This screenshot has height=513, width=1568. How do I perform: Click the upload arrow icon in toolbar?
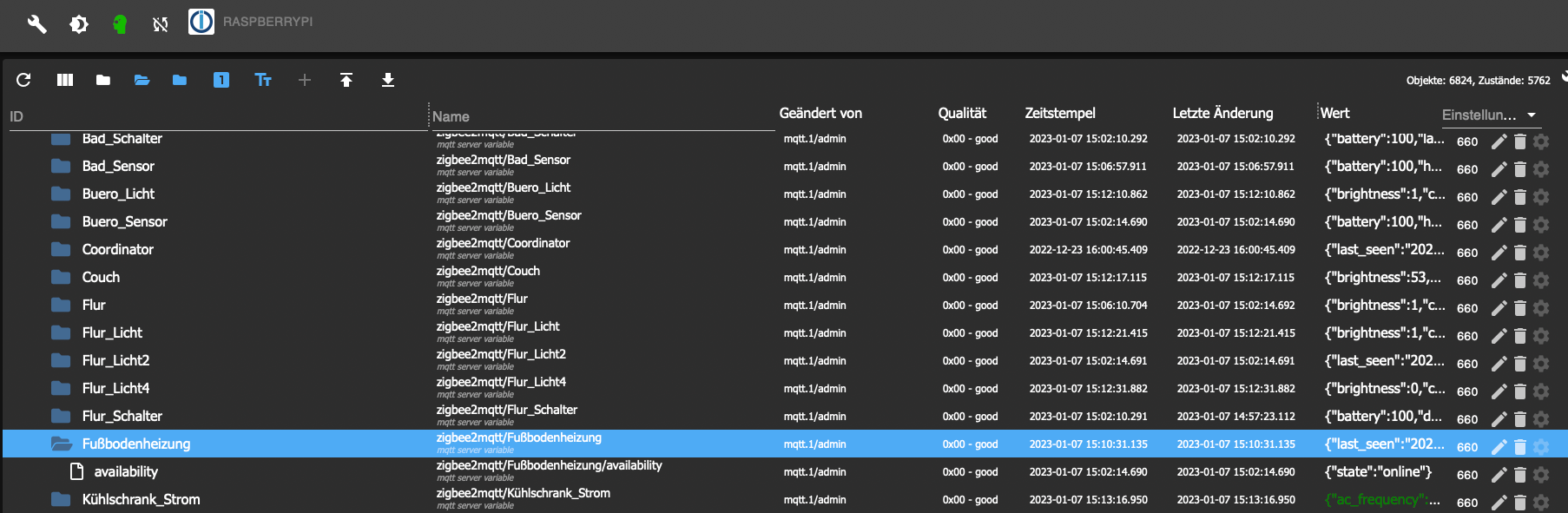point(346,80)
